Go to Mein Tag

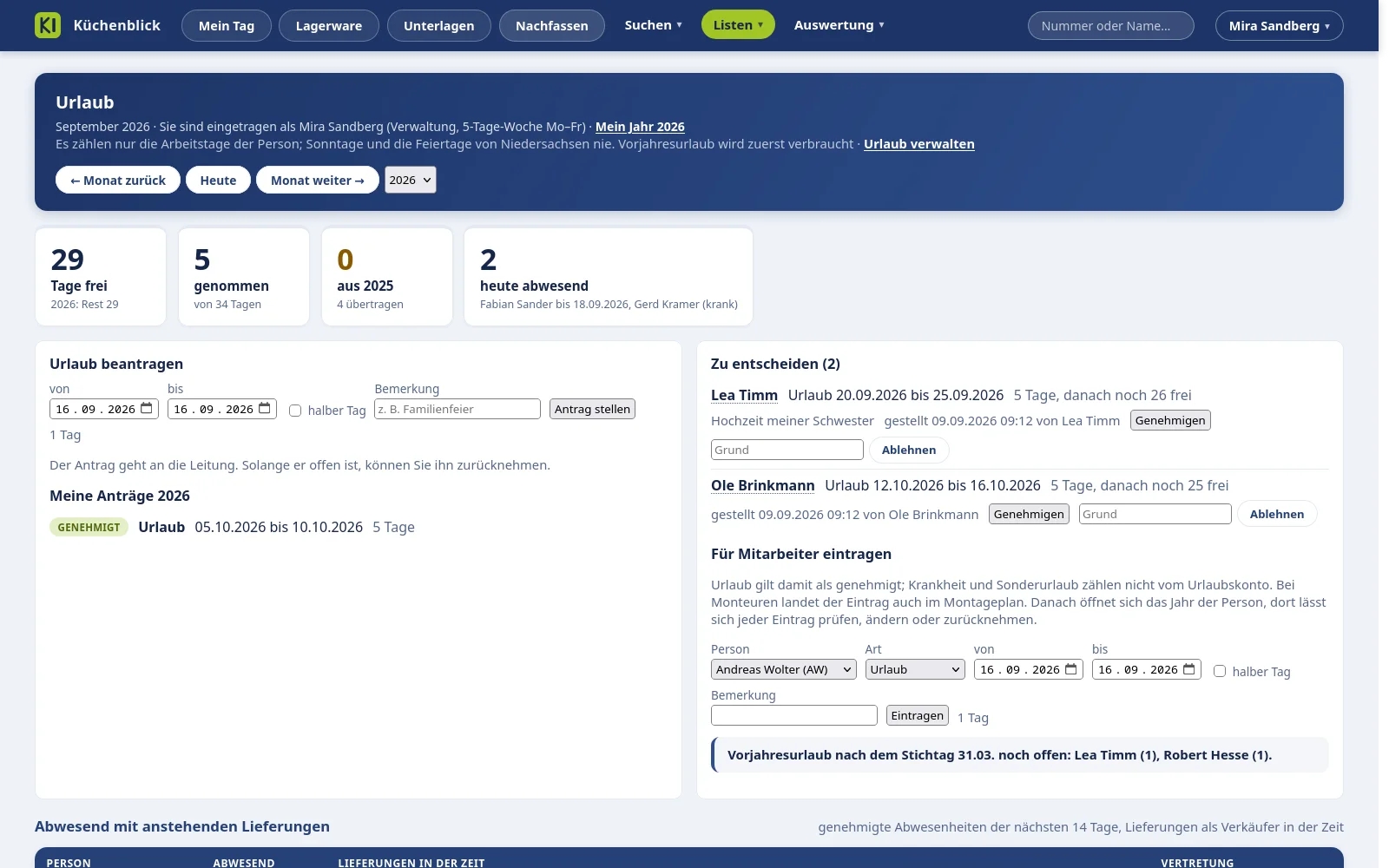point(227,25)
